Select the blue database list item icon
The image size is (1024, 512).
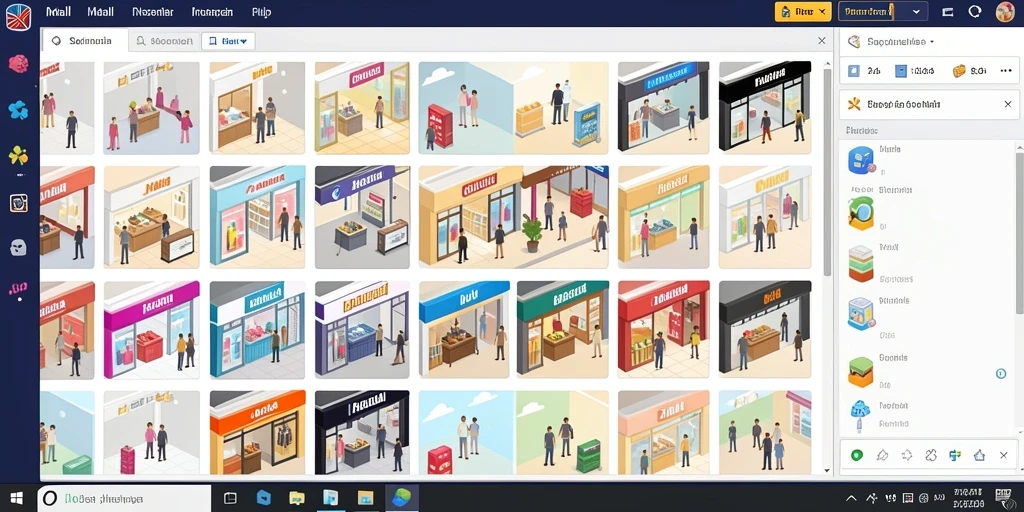(861, 160)
